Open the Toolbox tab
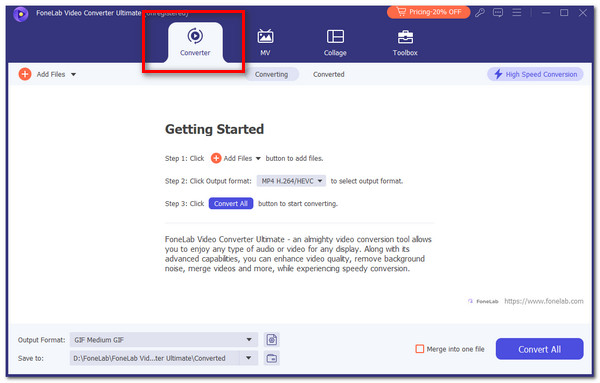The height and width of the screenshot is (383, 600). (405, 43)
